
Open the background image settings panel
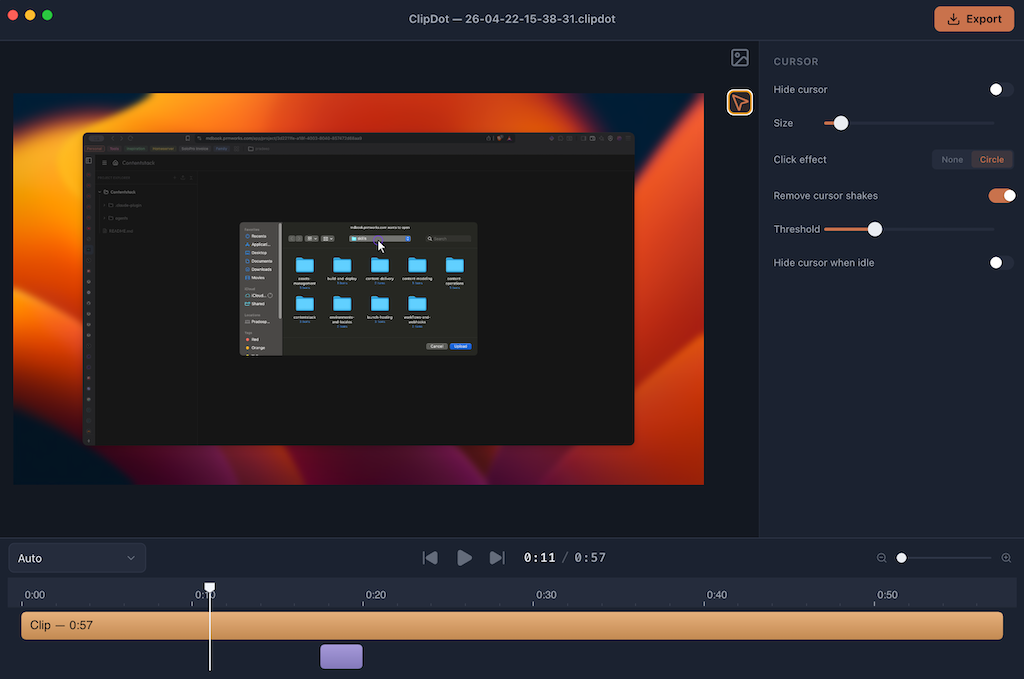pos(740,58)
